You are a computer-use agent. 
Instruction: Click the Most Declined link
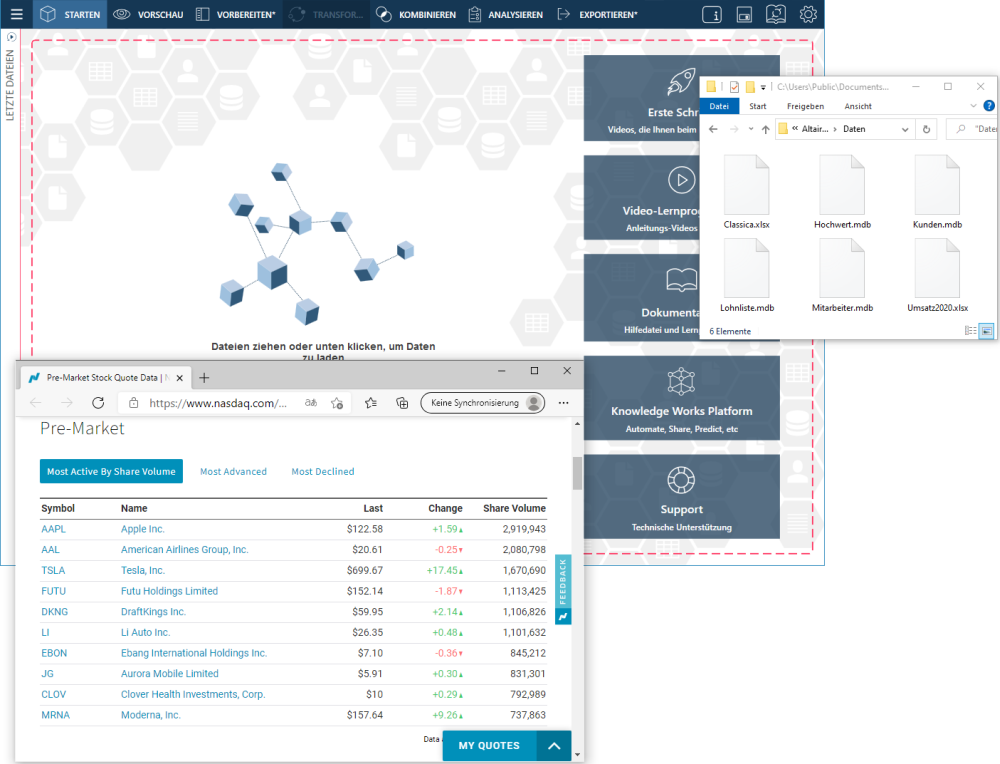pyautogui.click(x=322, y=472)
